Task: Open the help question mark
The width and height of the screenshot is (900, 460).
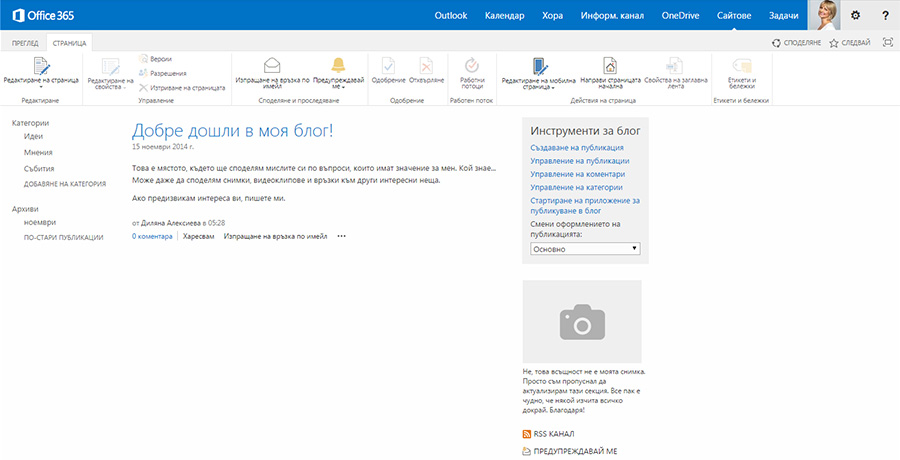Action: click(886, 16)
